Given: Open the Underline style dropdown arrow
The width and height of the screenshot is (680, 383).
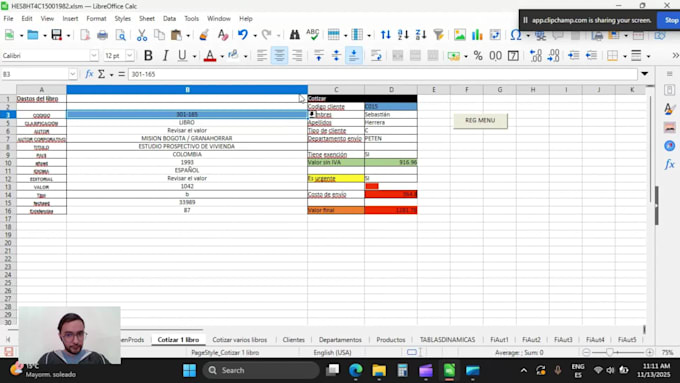Looking at the screenshot, I should [194, 56].
